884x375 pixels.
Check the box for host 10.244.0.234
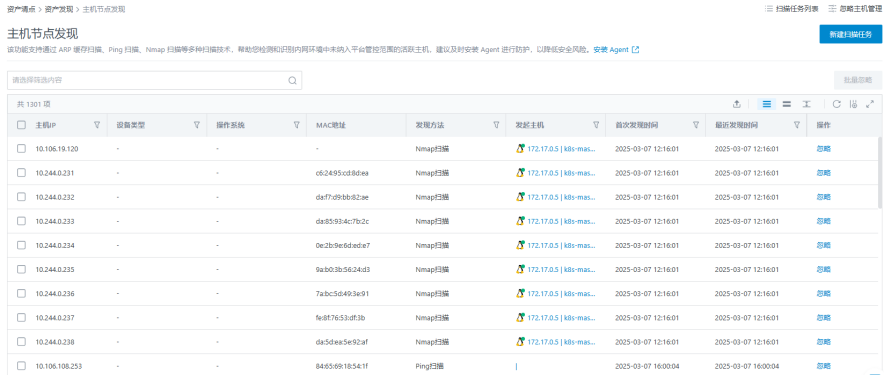click(x=21, y=245)
